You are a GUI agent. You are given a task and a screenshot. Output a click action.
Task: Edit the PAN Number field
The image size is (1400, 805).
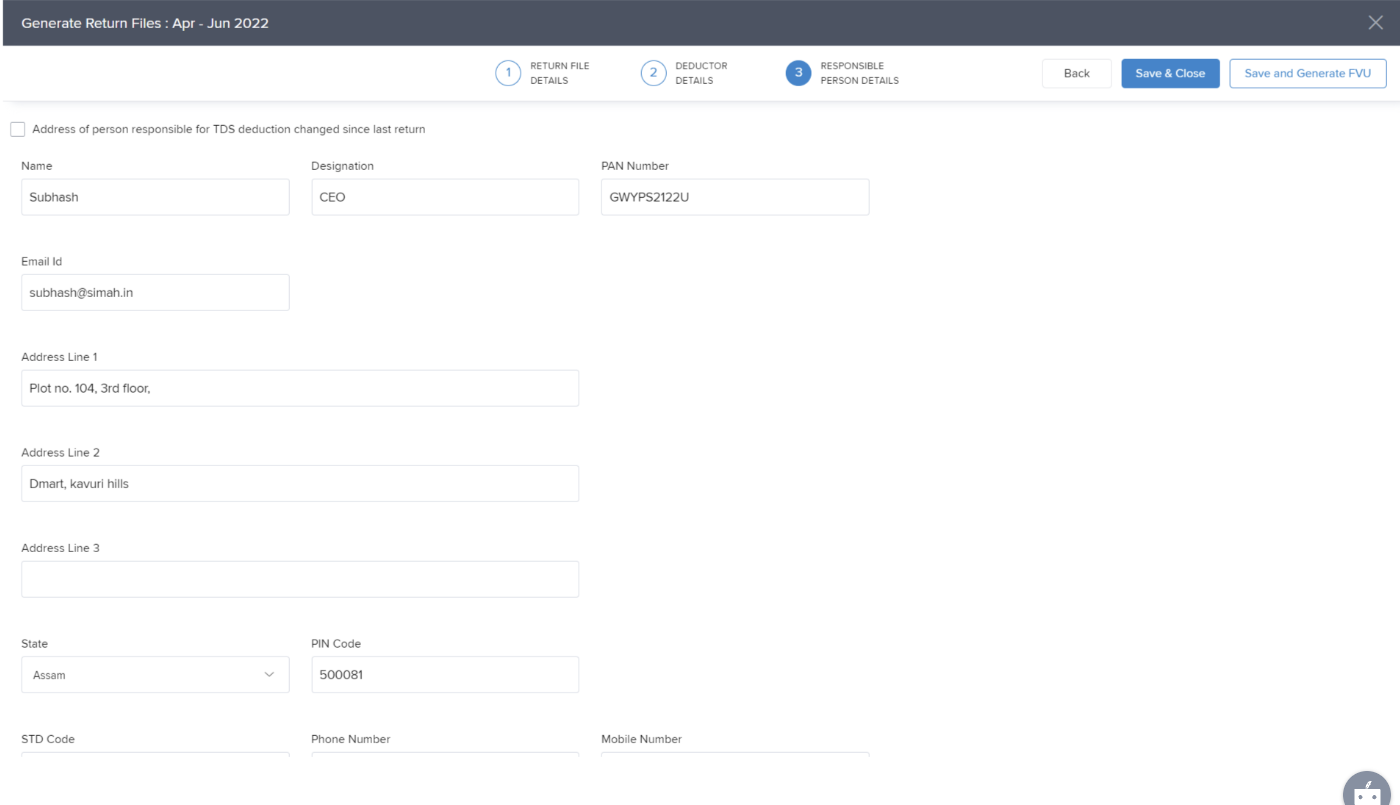(735, 197)
